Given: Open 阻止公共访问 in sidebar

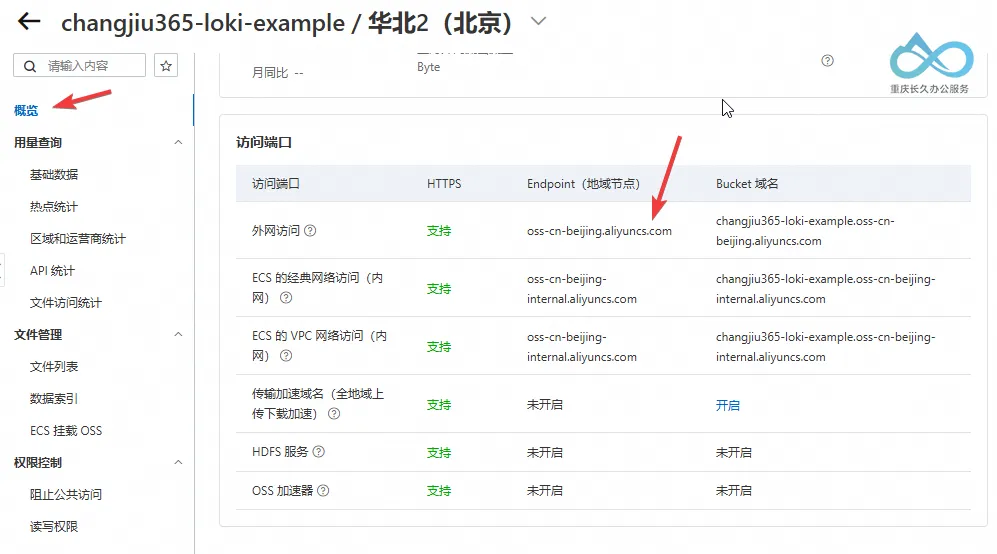Looking at the screenshot, I should (x=66, y=494).
